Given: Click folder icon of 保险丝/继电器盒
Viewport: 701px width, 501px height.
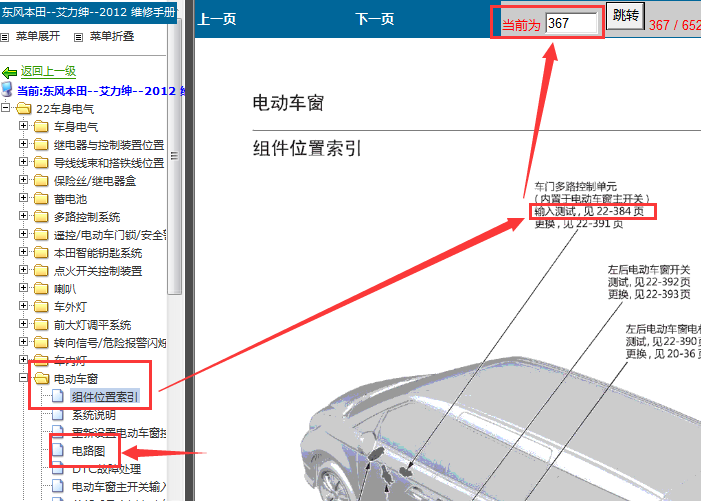Looking at the screenshot, I should pos(41,181).
